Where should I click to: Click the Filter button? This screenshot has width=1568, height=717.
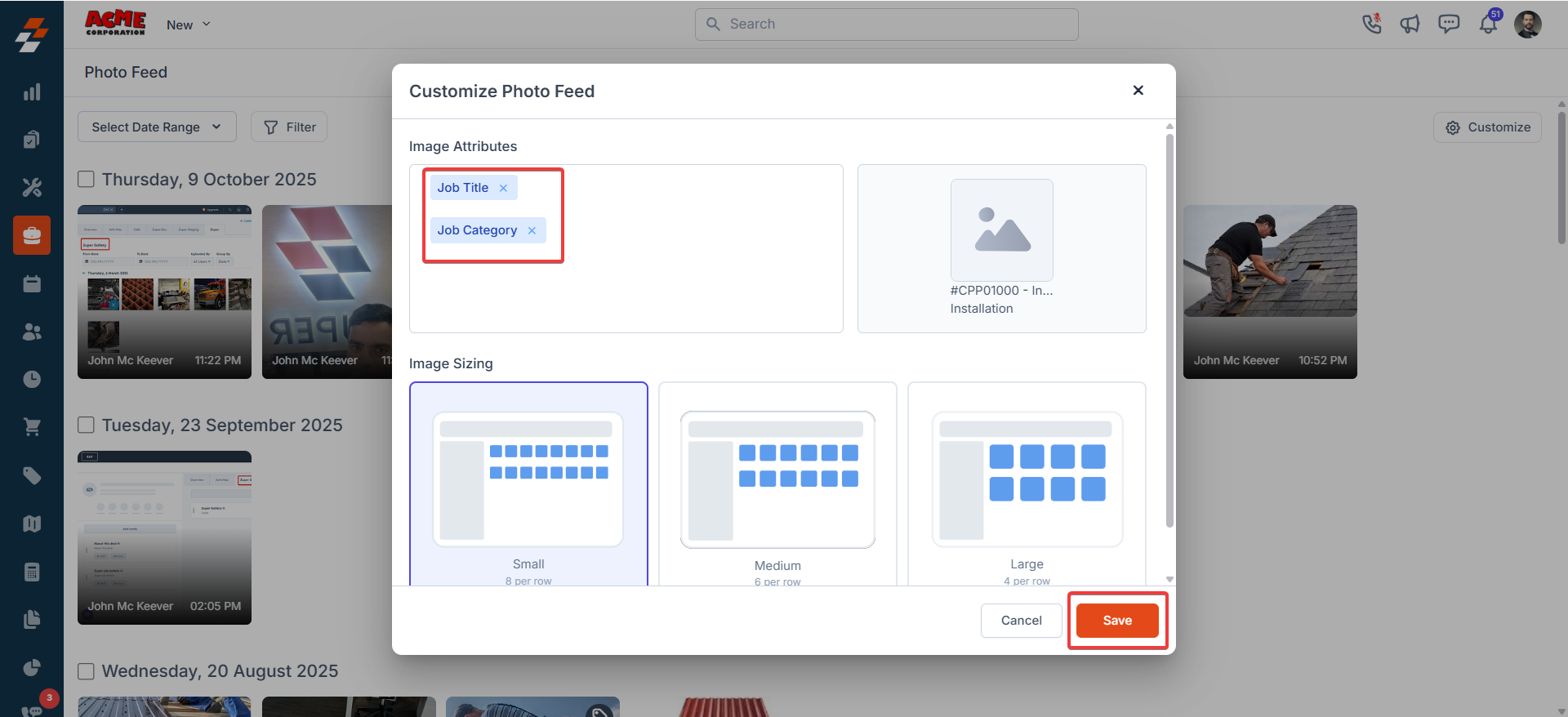click(x=289, y=127)
